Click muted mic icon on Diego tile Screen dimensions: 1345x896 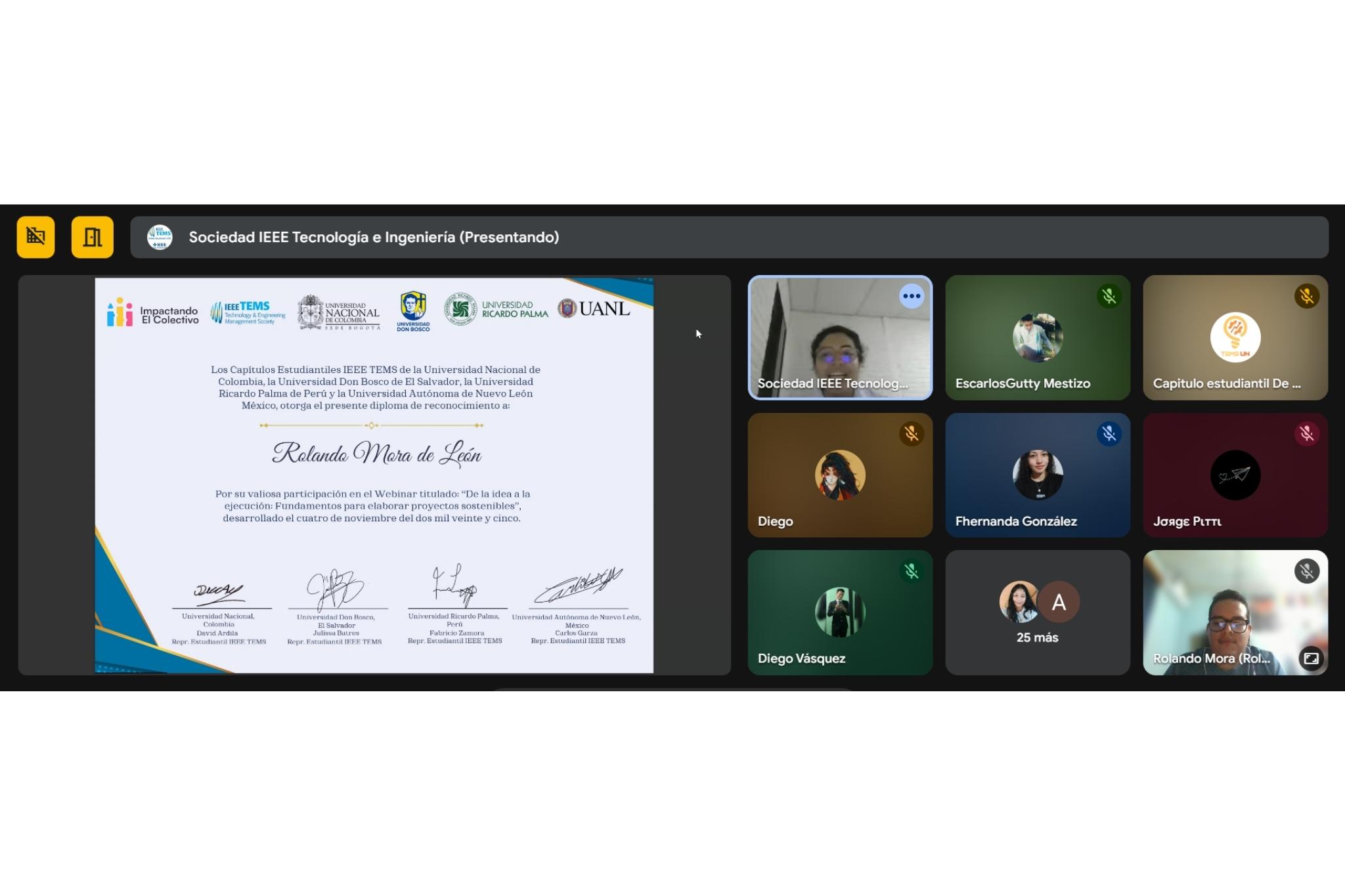click(x=911, y=433)
